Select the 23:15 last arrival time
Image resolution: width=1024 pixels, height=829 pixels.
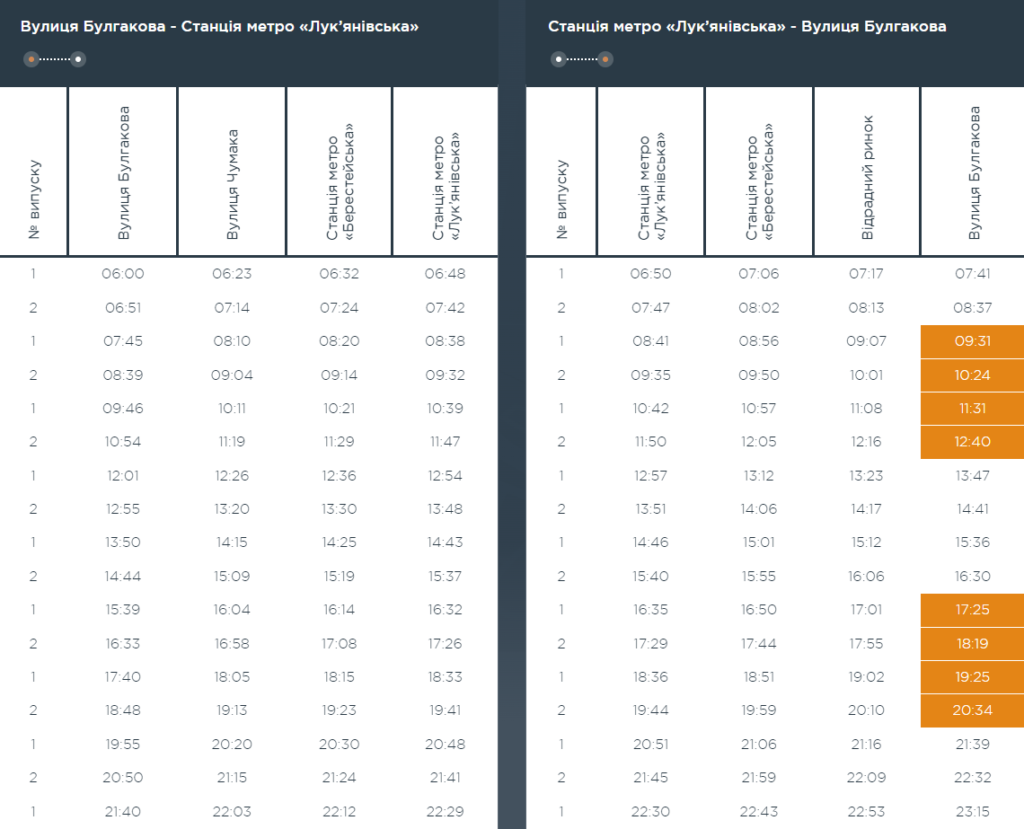pos(972,812)
